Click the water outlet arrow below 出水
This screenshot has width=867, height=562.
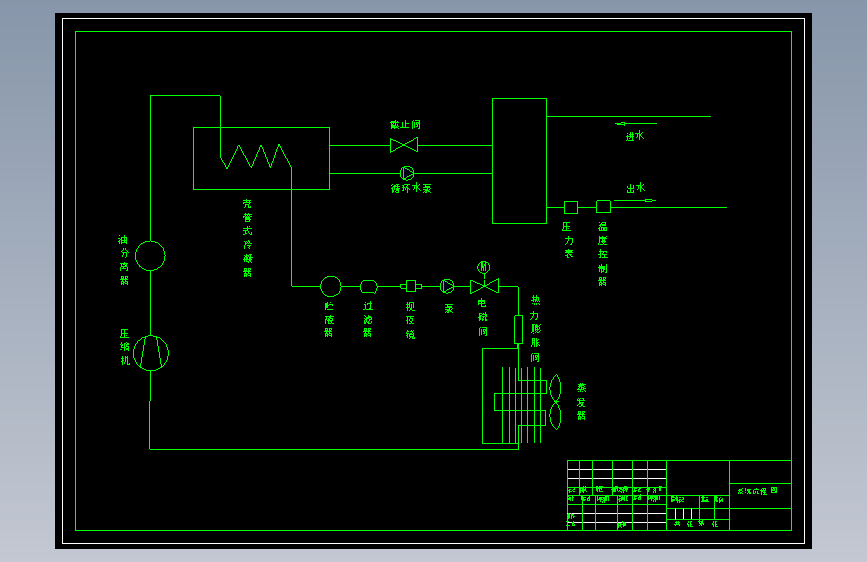(x=635, y=200)
